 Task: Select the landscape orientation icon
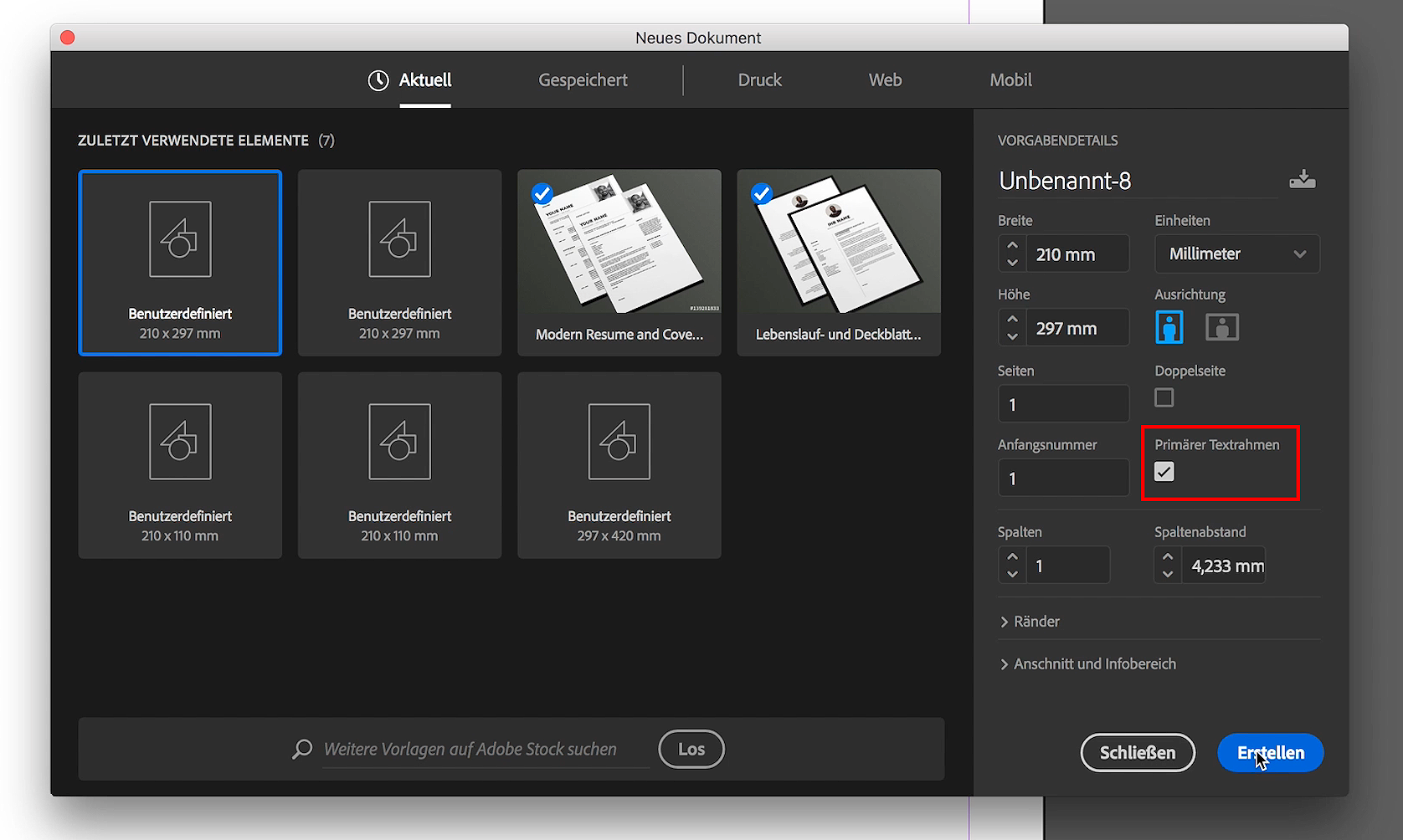(x=1222, y=327)
